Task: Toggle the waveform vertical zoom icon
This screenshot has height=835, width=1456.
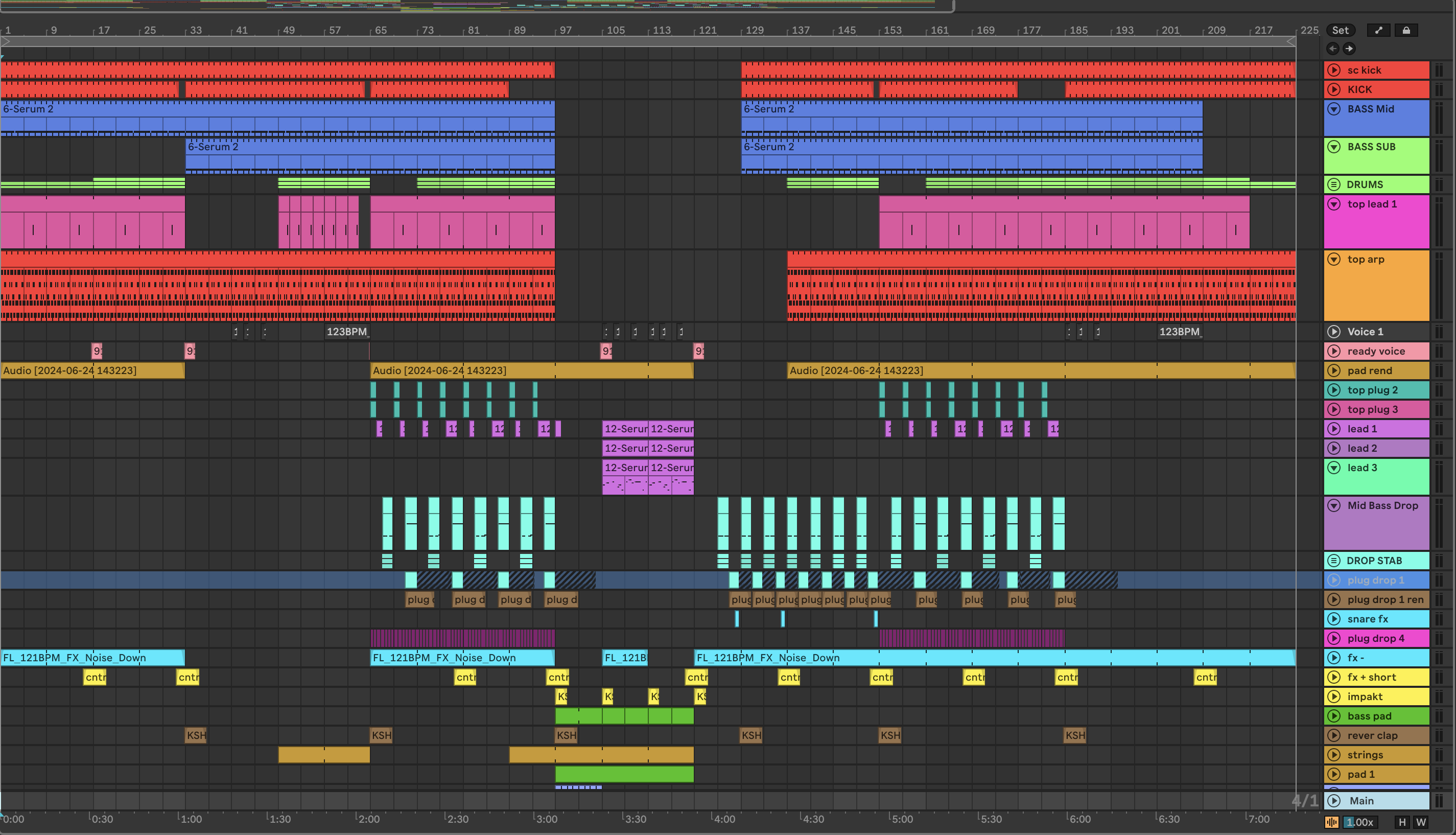Action: 1331,822
